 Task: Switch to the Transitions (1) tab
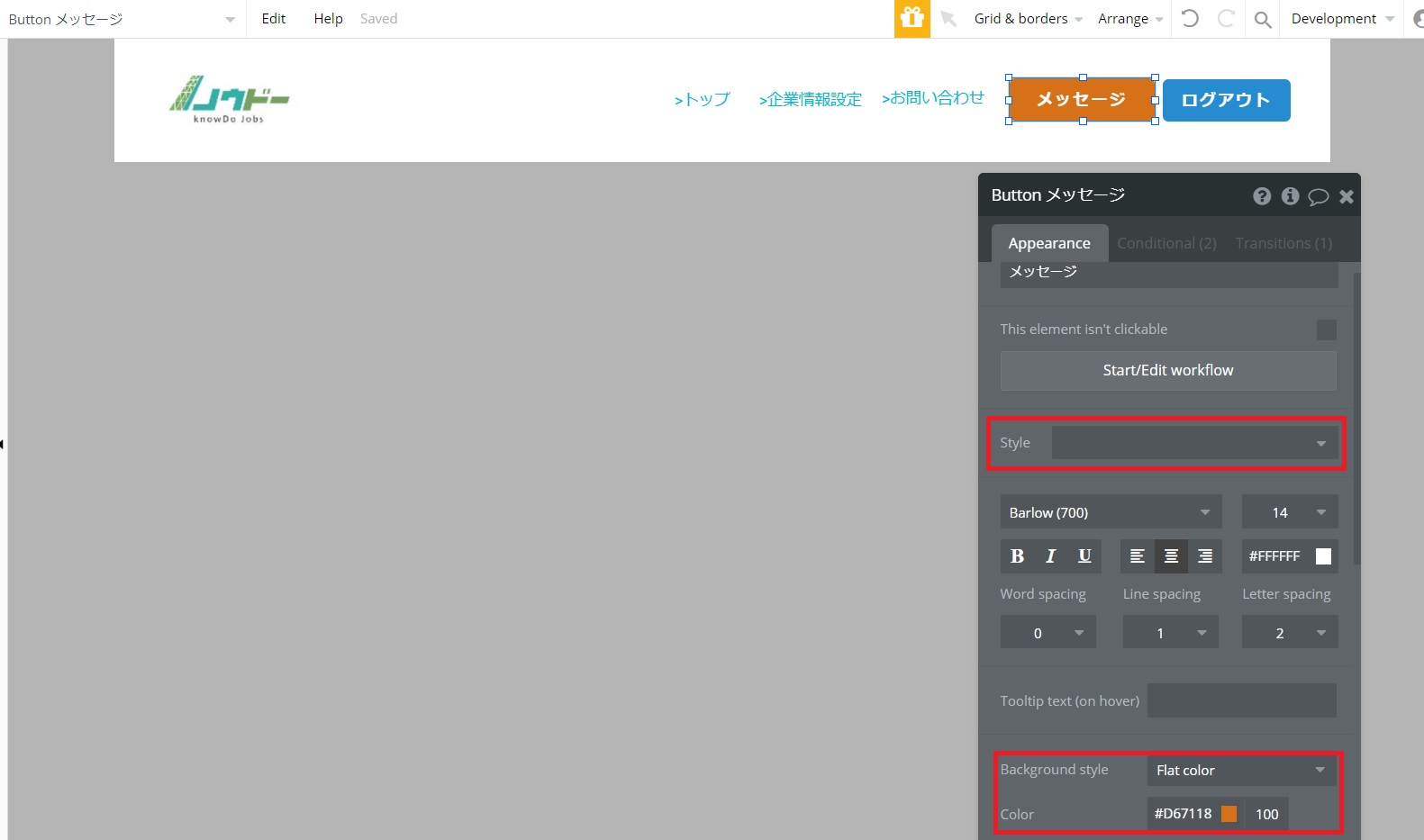point(1283,243)
